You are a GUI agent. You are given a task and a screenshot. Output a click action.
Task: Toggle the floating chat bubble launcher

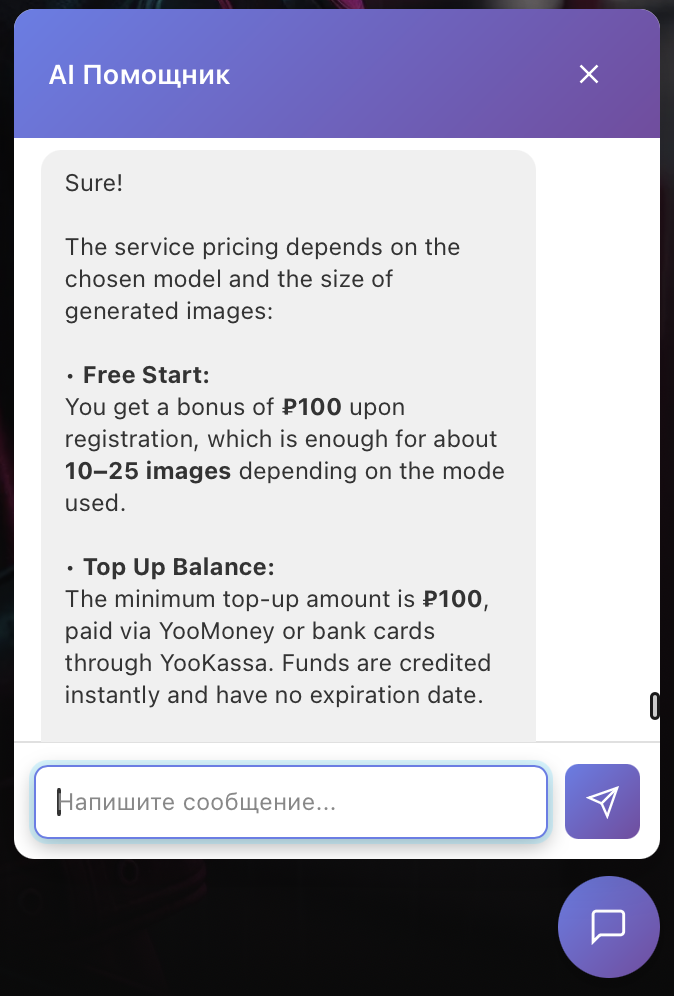pos(608,926)
